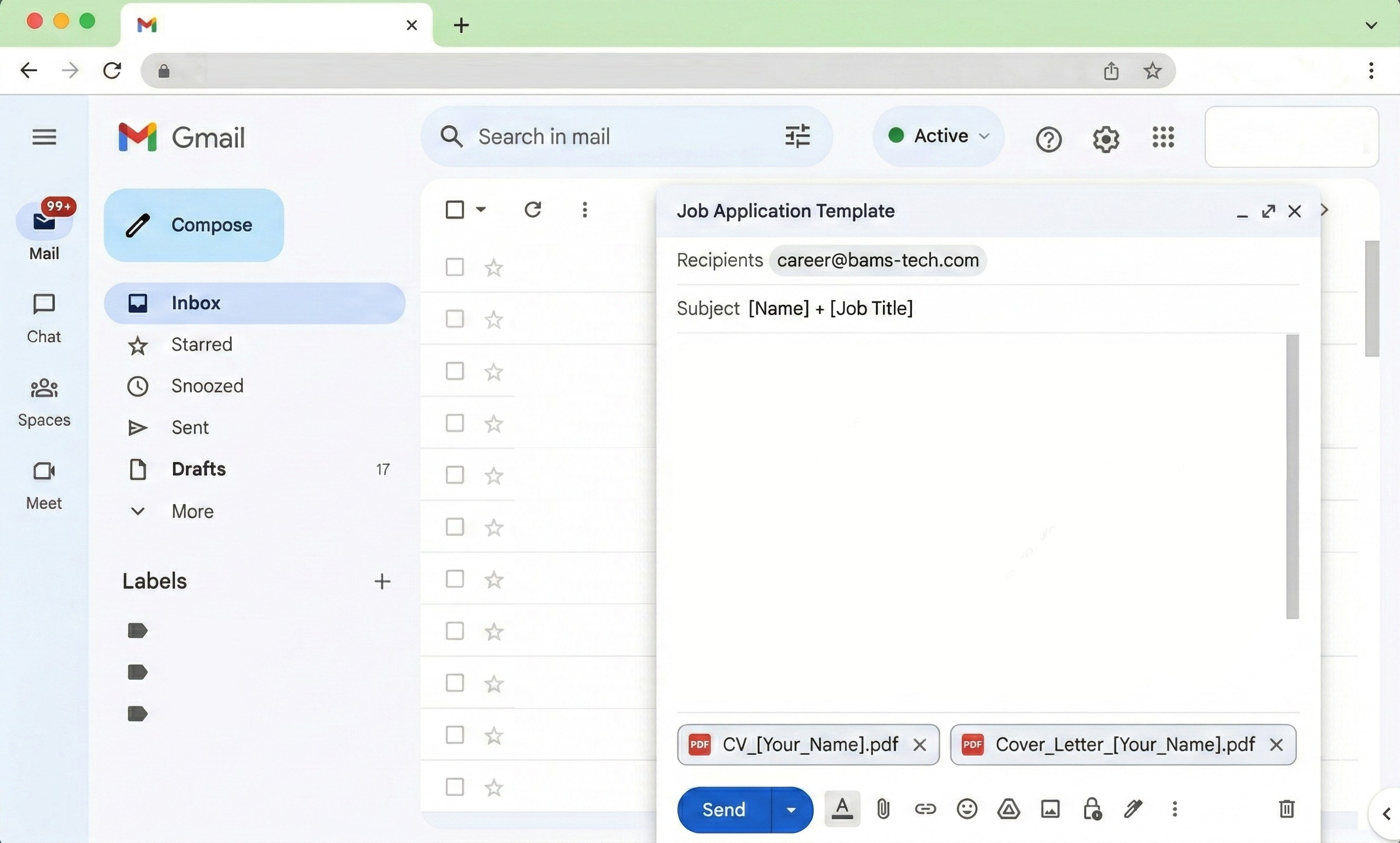Open the Drafts folder
The height and width of the screenshot is (843, 1400).
pyautogui.click(x=198, y=468)
